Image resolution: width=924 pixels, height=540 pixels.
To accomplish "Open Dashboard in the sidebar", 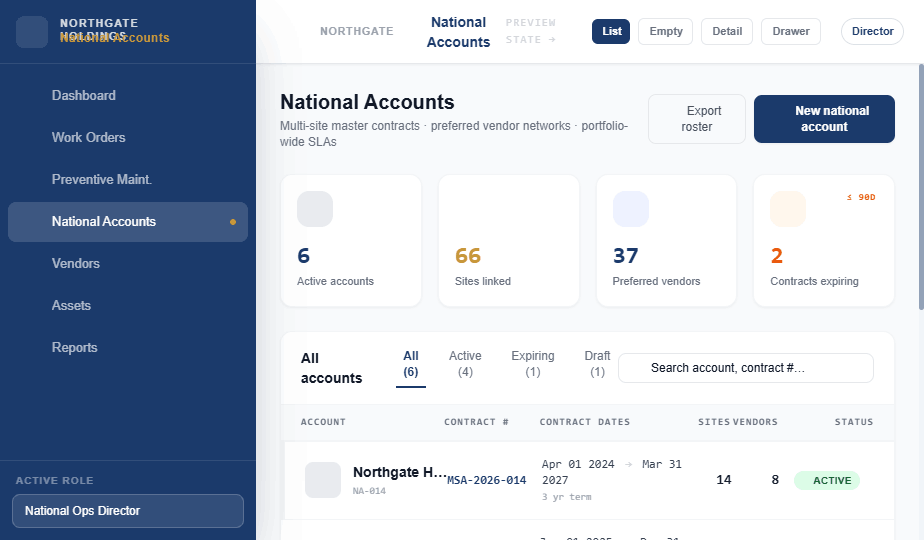I will point(128,96).
